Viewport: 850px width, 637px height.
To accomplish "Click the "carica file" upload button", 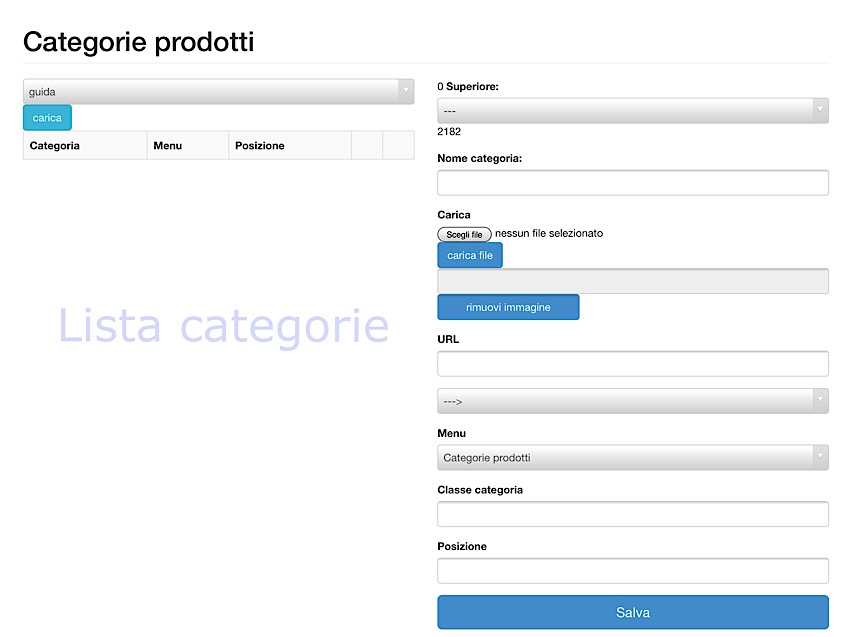I will coord(469,255).
